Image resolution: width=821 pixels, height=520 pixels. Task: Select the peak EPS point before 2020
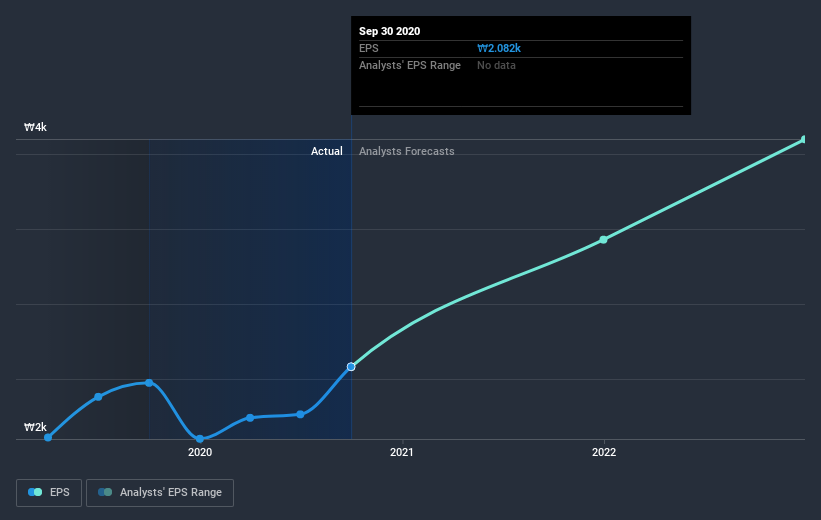click(x=149, y=383)
